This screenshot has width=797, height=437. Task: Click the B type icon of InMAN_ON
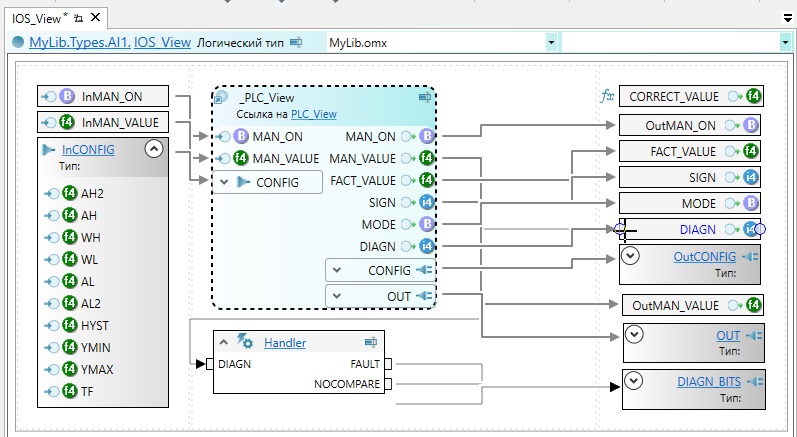coord(67,97)
